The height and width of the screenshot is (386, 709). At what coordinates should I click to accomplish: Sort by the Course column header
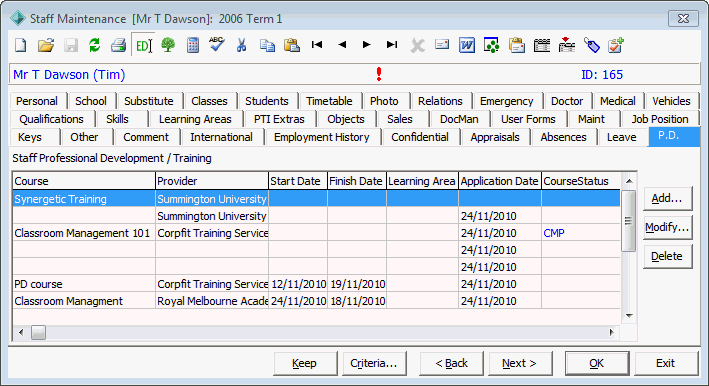(84, 181)
